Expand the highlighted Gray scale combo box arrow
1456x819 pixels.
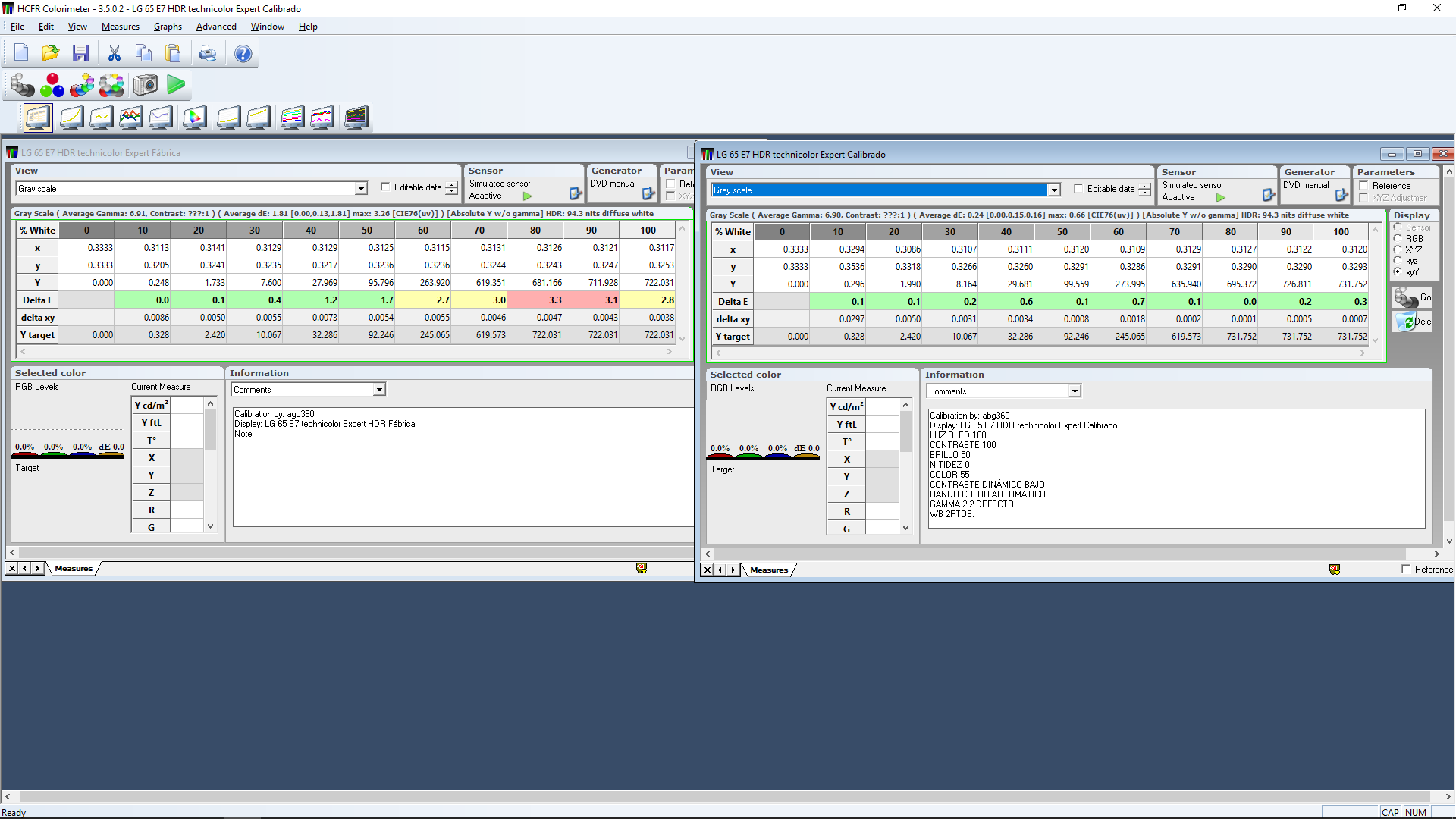tap(1054, 190)
